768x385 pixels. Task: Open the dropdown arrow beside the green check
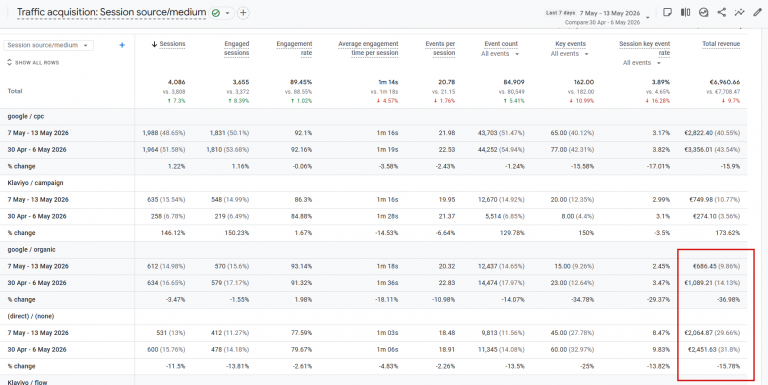(228, 13)
